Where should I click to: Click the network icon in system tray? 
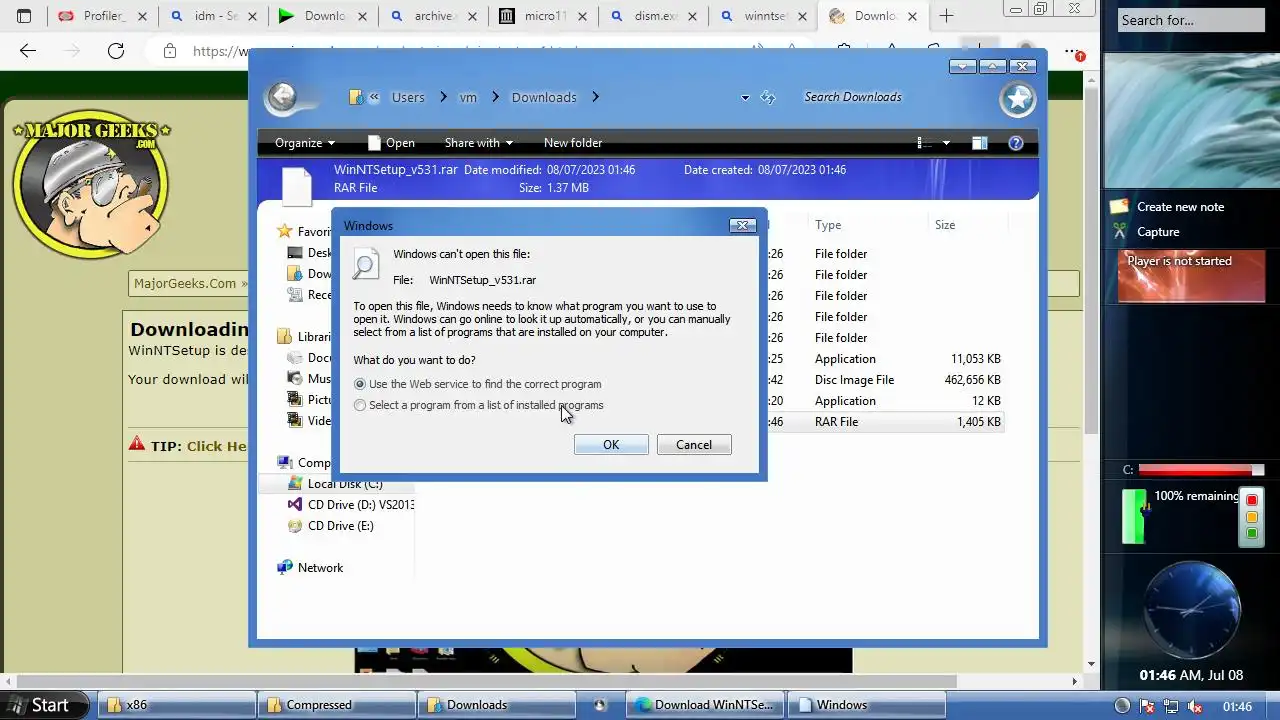[x=1170, y=706]
